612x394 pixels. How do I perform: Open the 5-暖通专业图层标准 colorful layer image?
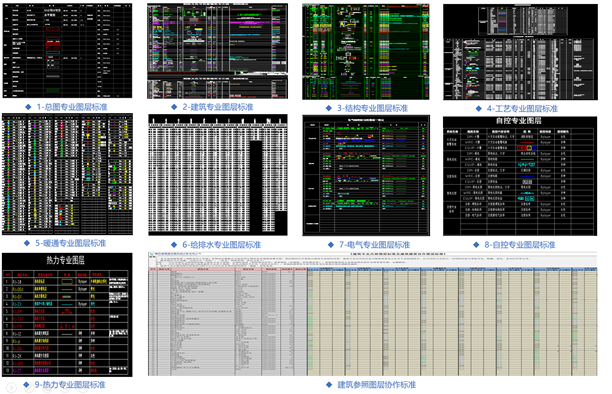pos(67,174)
